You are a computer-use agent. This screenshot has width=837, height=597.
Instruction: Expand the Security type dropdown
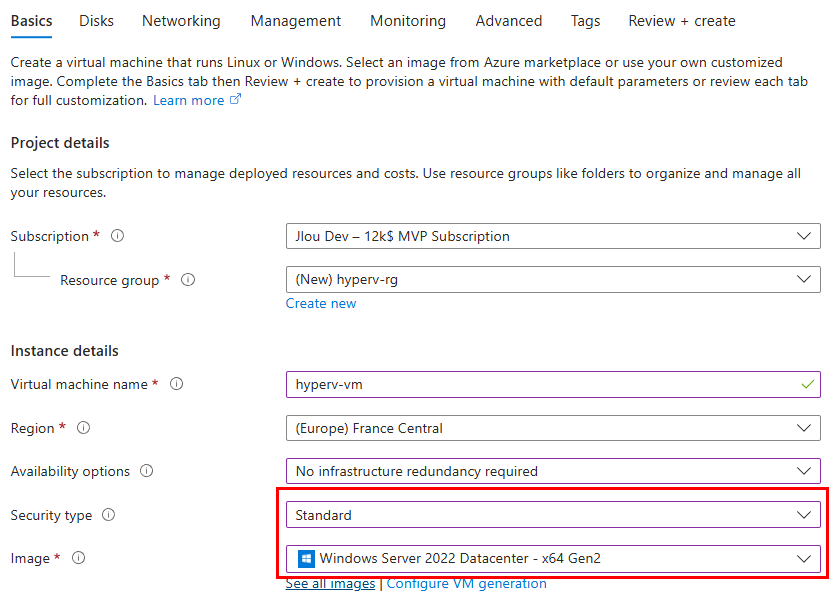(x=553, y=515)
